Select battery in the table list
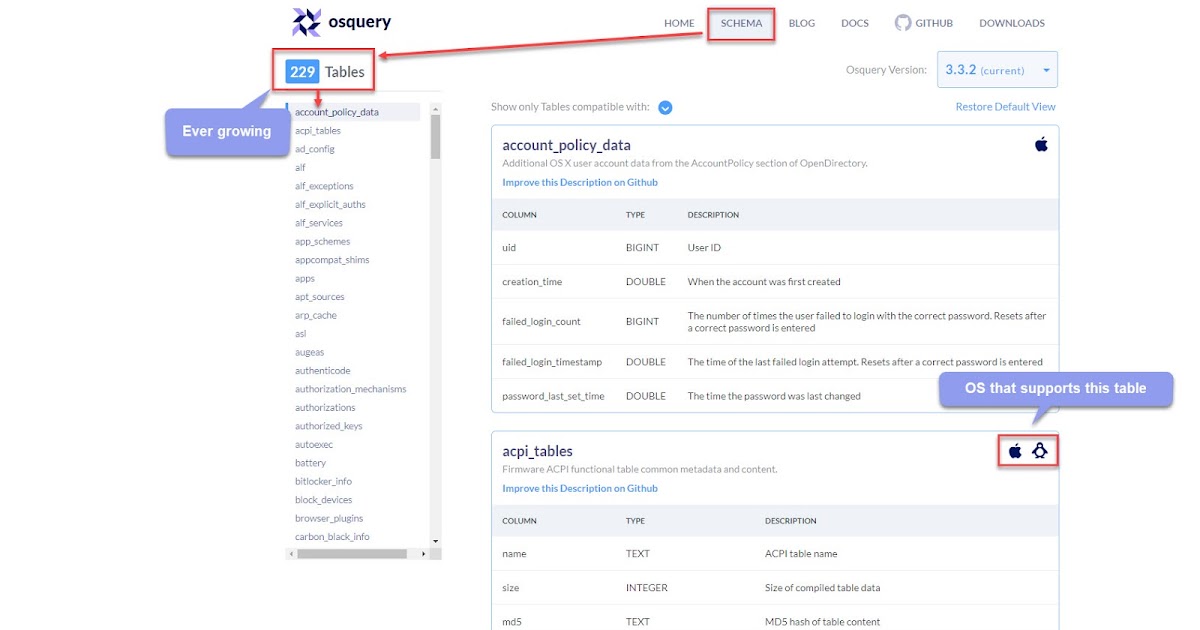This screenshot has height=630, width=1200. coord(311,464)
